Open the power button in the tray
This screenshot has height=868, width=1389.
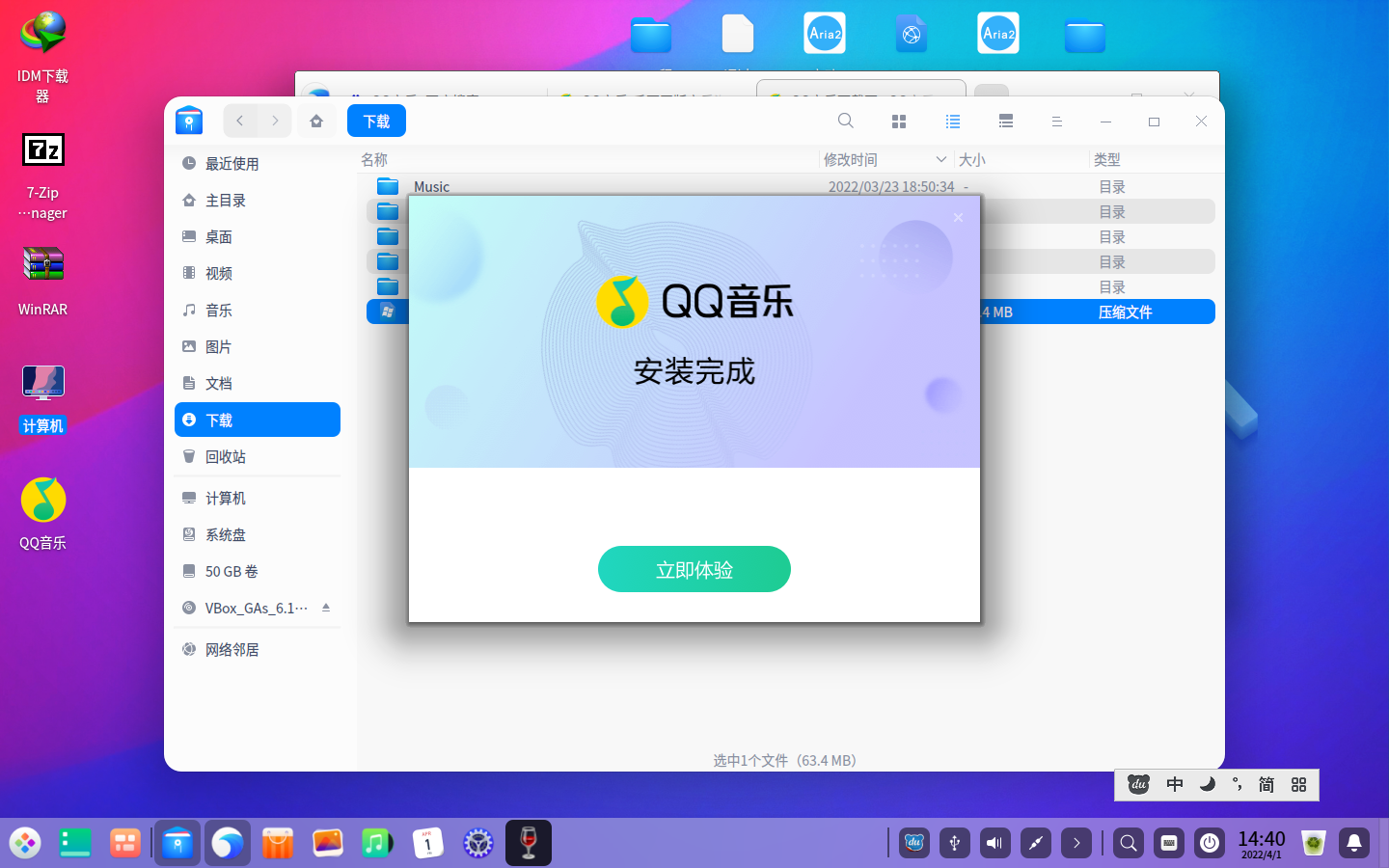(x=1210, y=843)
